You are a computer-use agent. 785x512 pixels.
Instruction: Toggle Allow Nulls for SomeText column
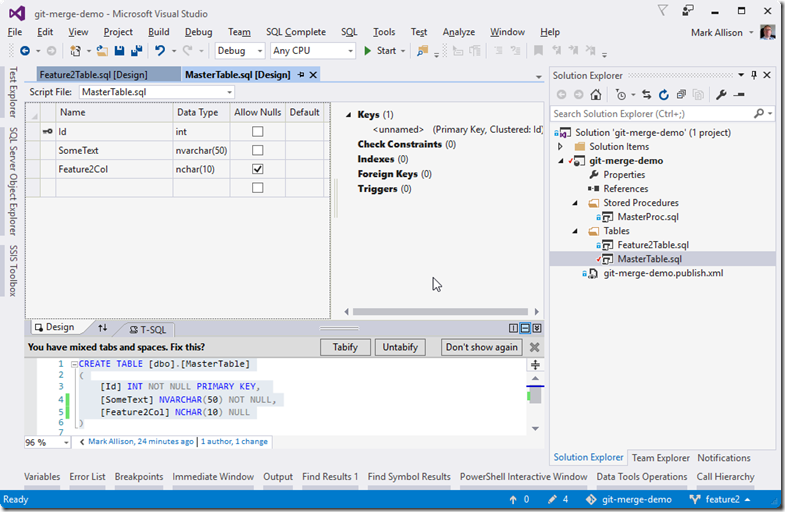click(x=257, y=150)
